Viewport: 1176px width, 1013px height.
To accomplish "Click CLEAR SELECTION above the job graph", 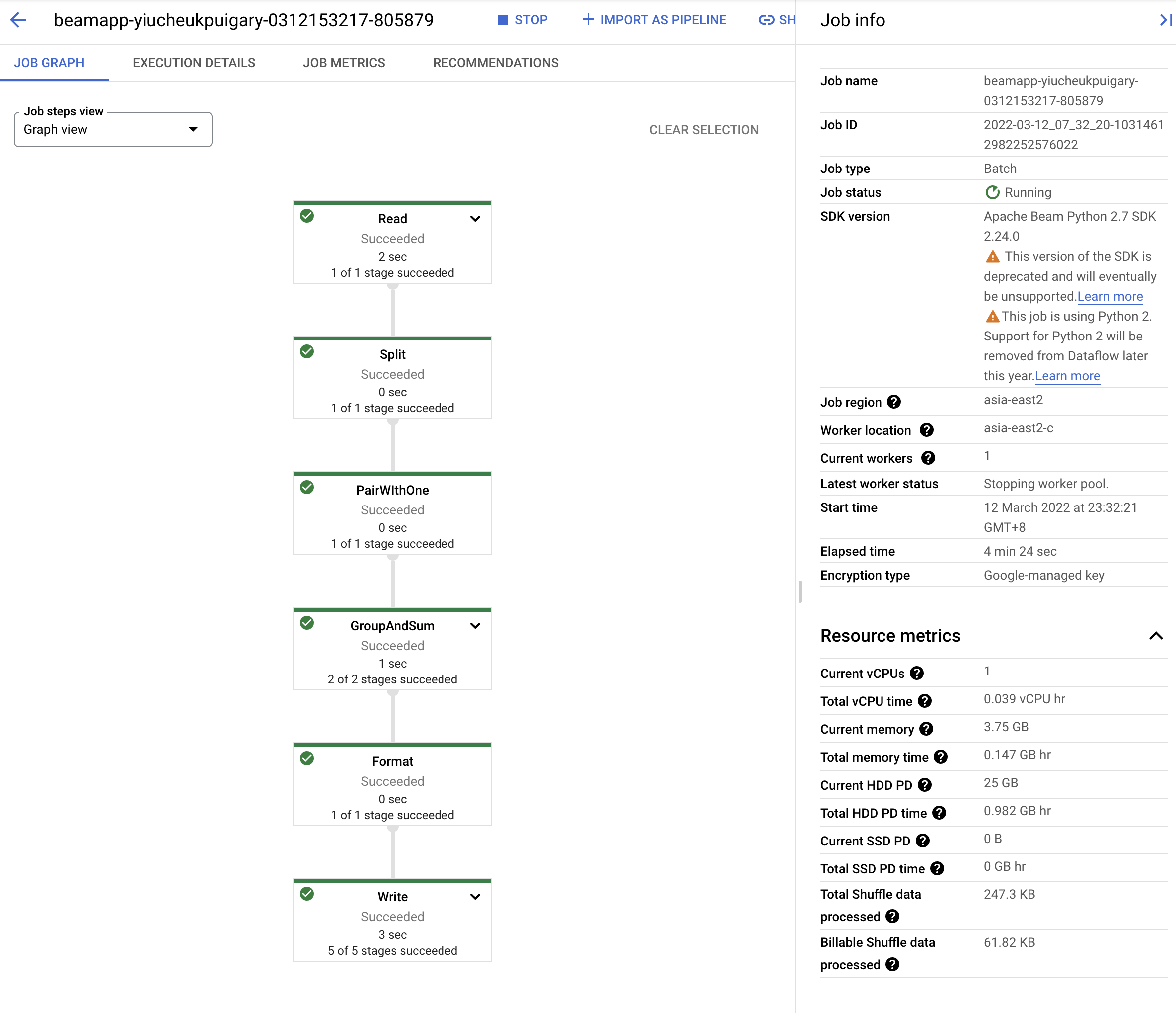I will click(704, 129).
